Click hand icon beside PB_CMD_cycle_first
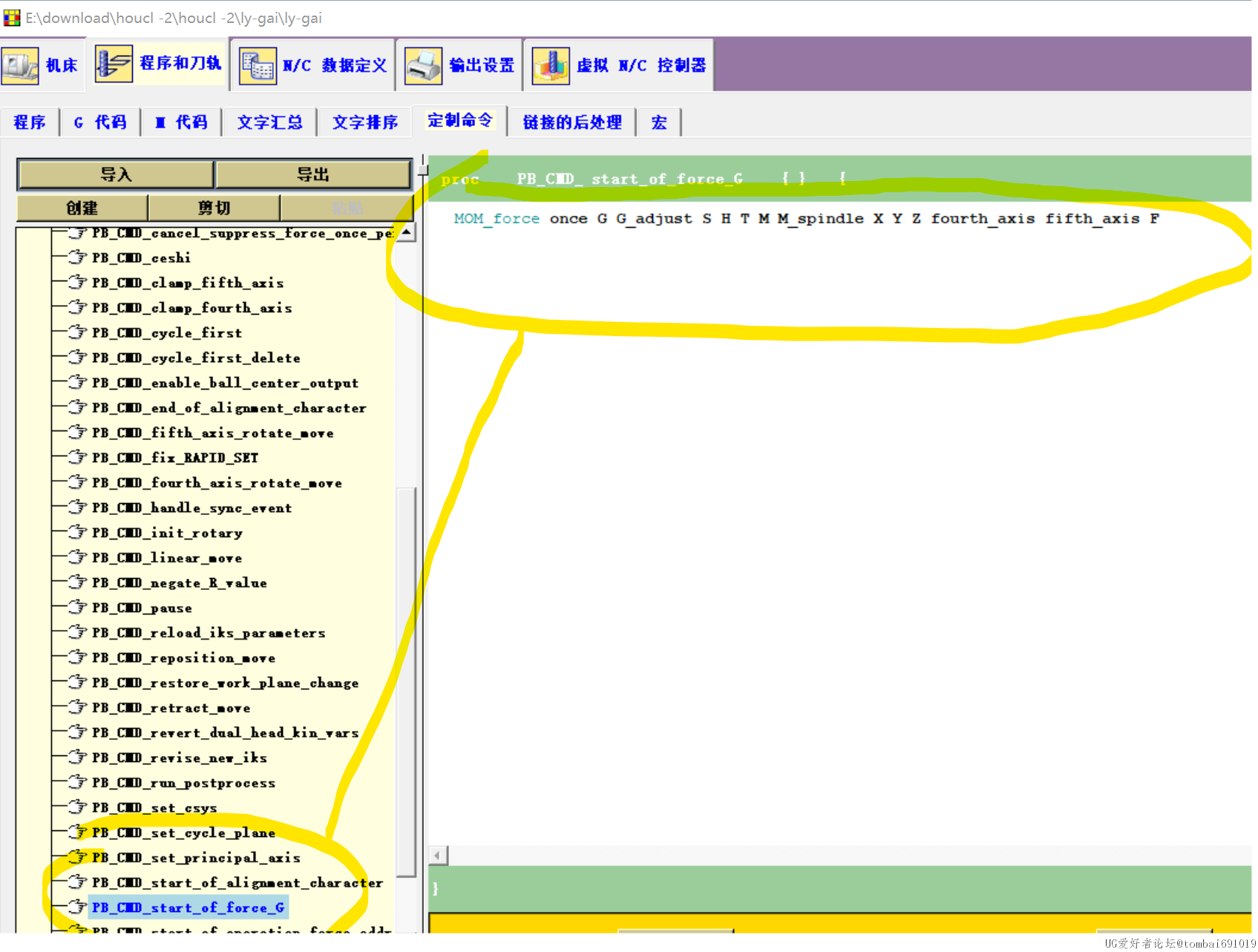The height and width of the screenshot is (952, 1258). point(77,332)
